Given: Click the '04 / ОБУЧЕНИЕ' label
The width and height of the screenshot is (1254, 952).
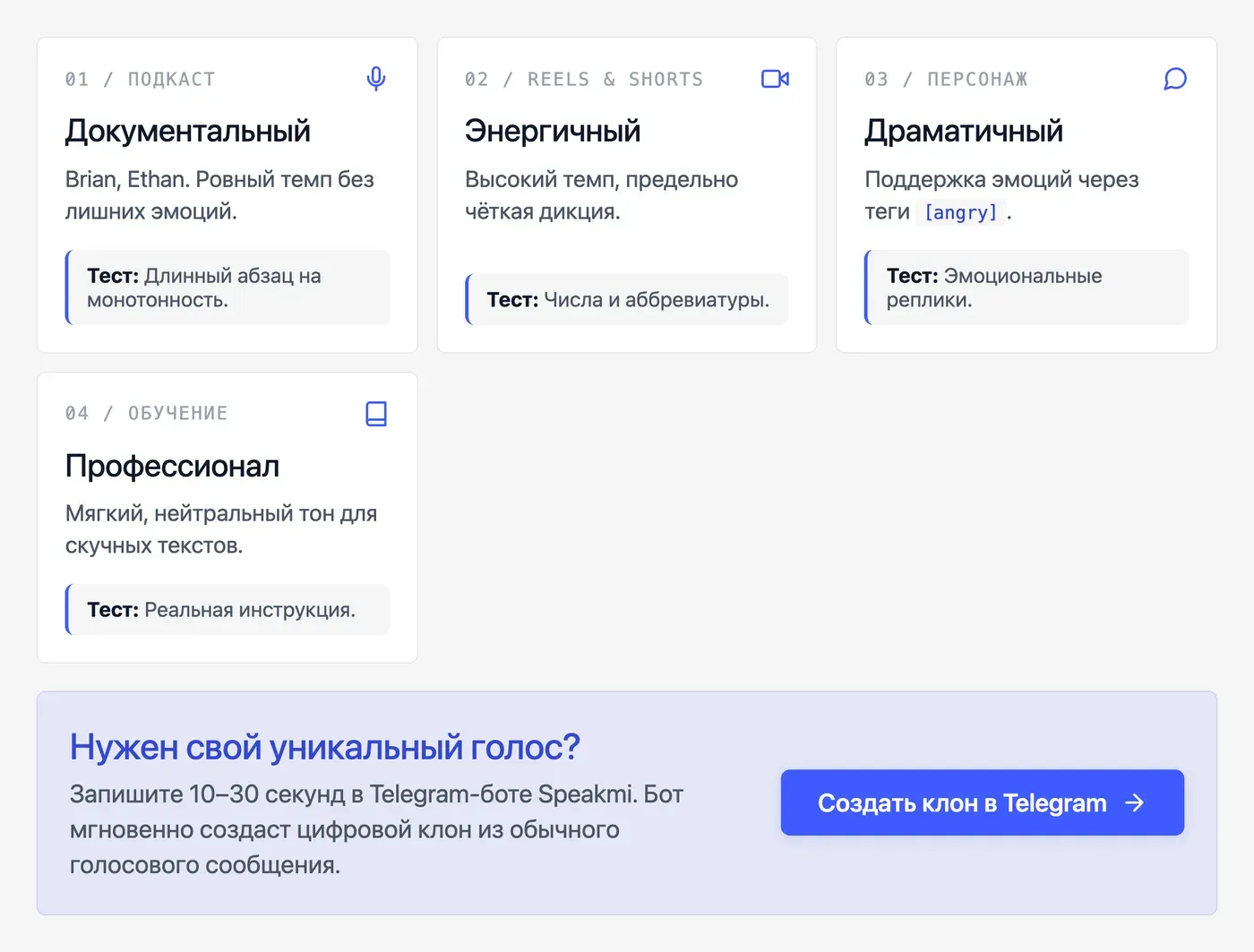Looking at the screenshot, I should (146, 413).
